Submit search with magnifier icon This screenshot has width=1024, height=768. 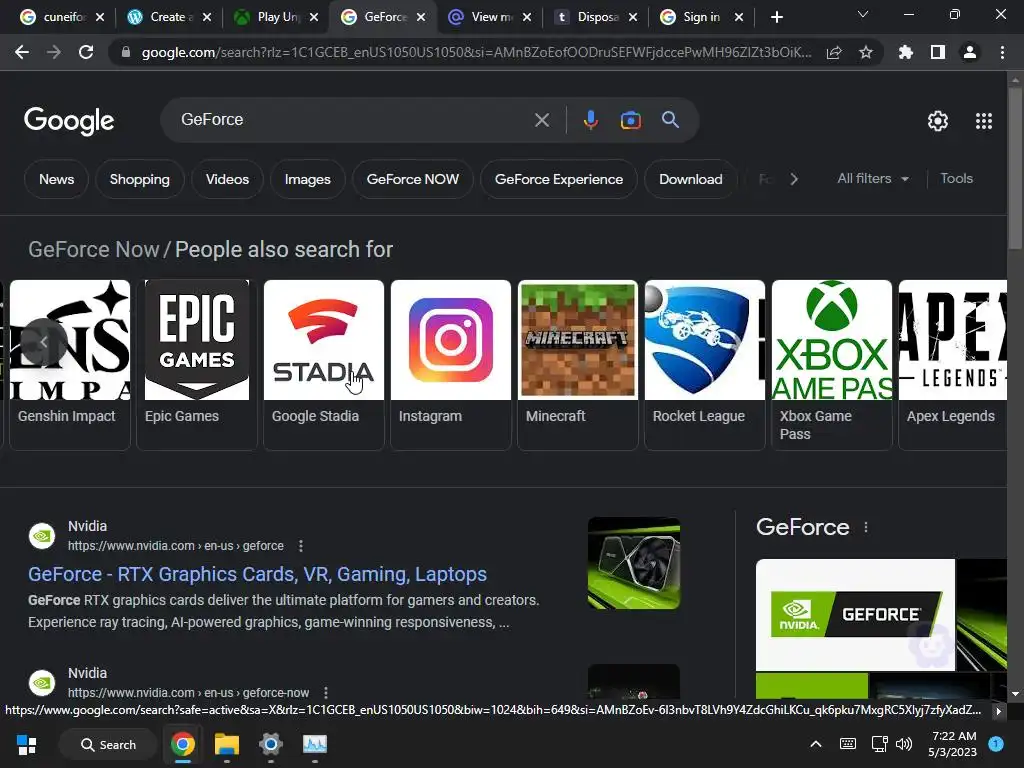tap(670, 120)
